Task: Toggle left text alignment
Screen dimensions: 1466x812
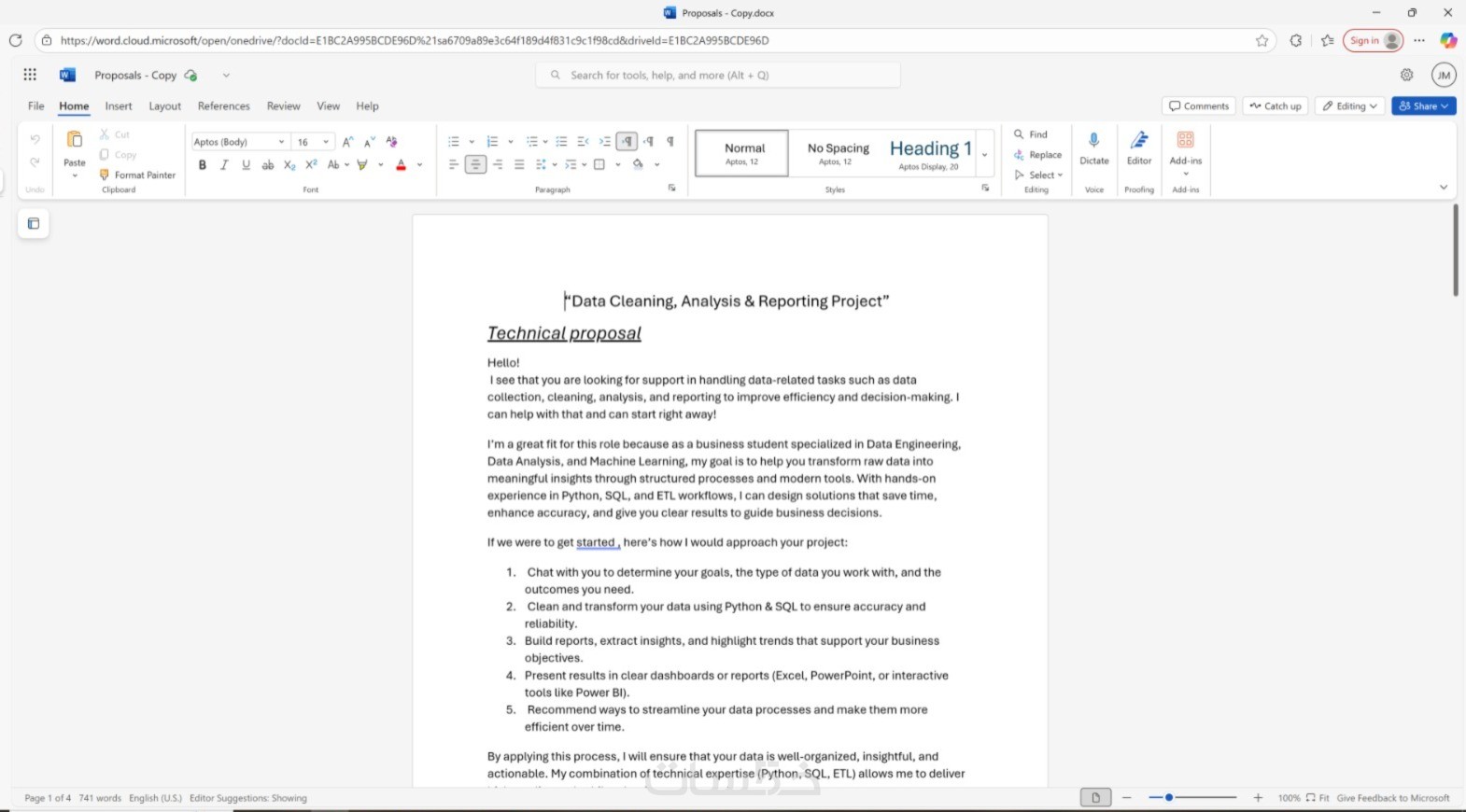Action: (454, 165)
